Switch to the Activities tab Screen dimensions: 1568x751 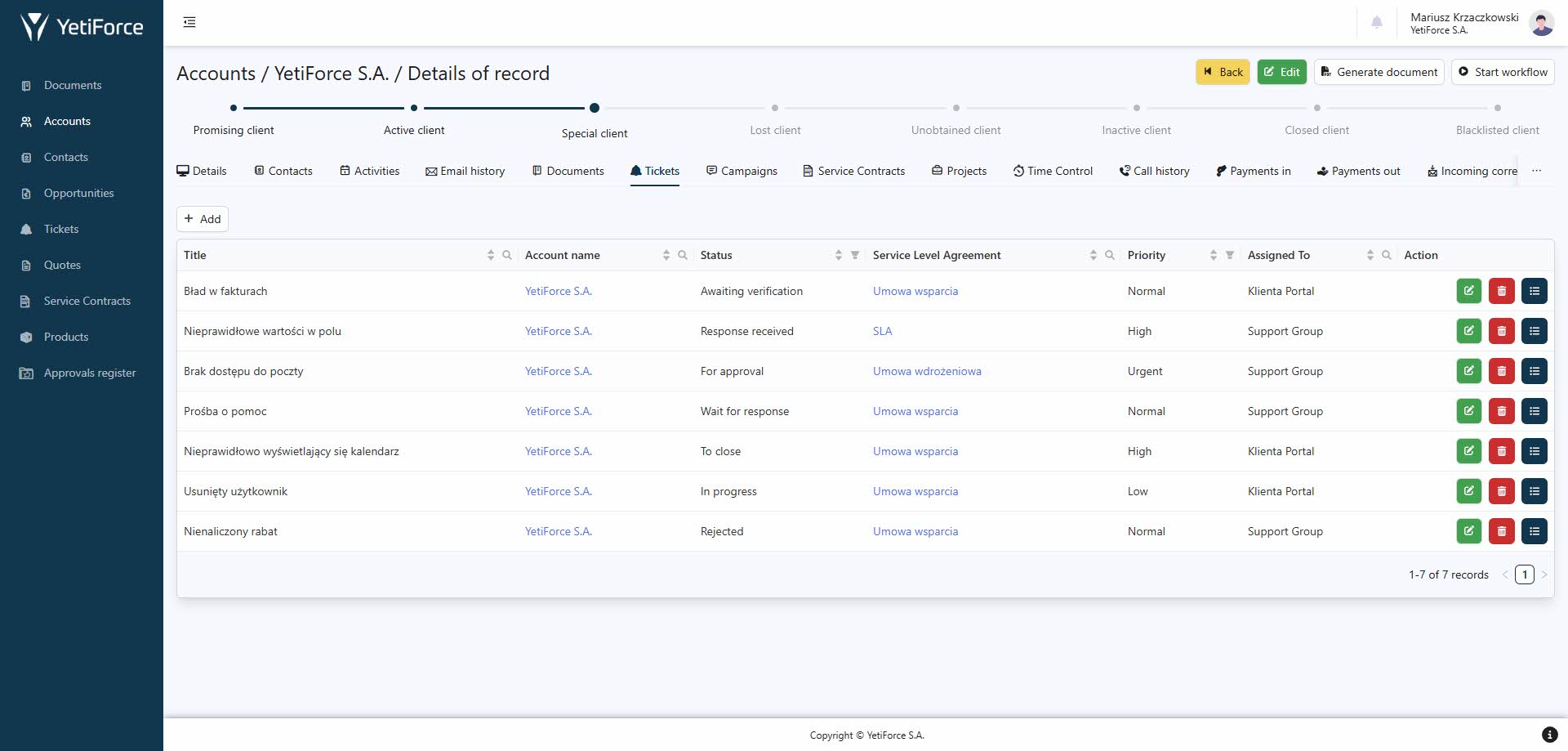[x=370, y=171]
